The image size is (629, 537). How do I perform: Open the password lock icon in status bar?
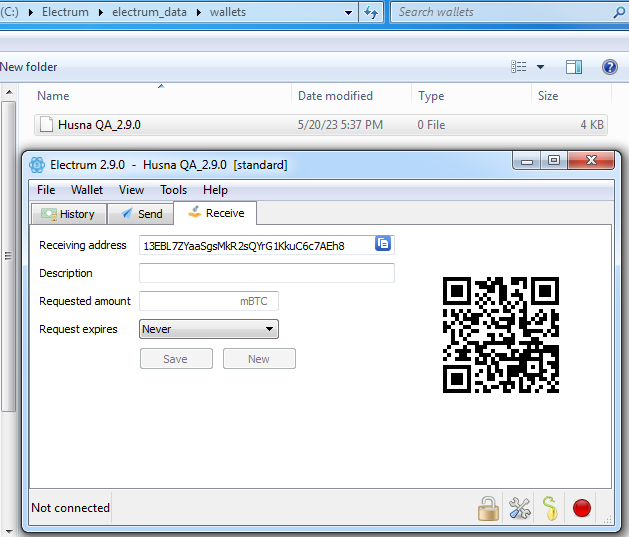click(488, 508)
